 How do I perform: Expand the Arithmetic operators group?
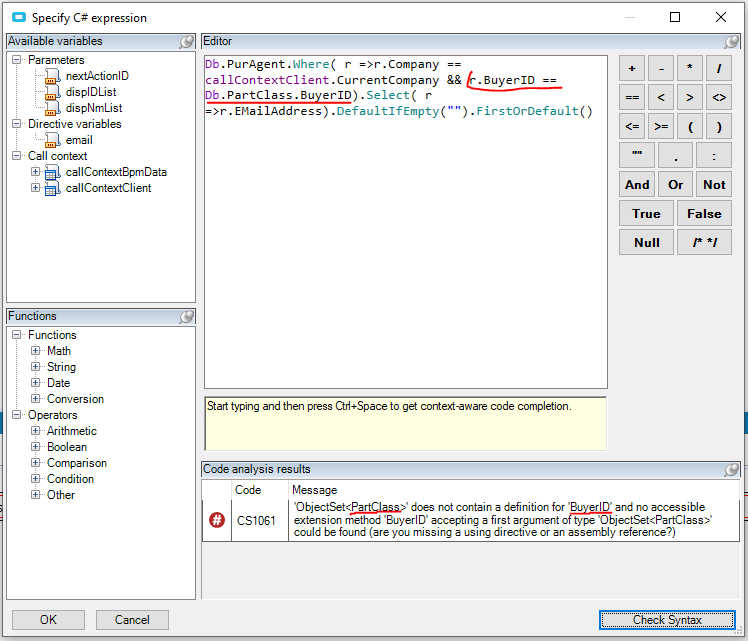click(35, 430)
